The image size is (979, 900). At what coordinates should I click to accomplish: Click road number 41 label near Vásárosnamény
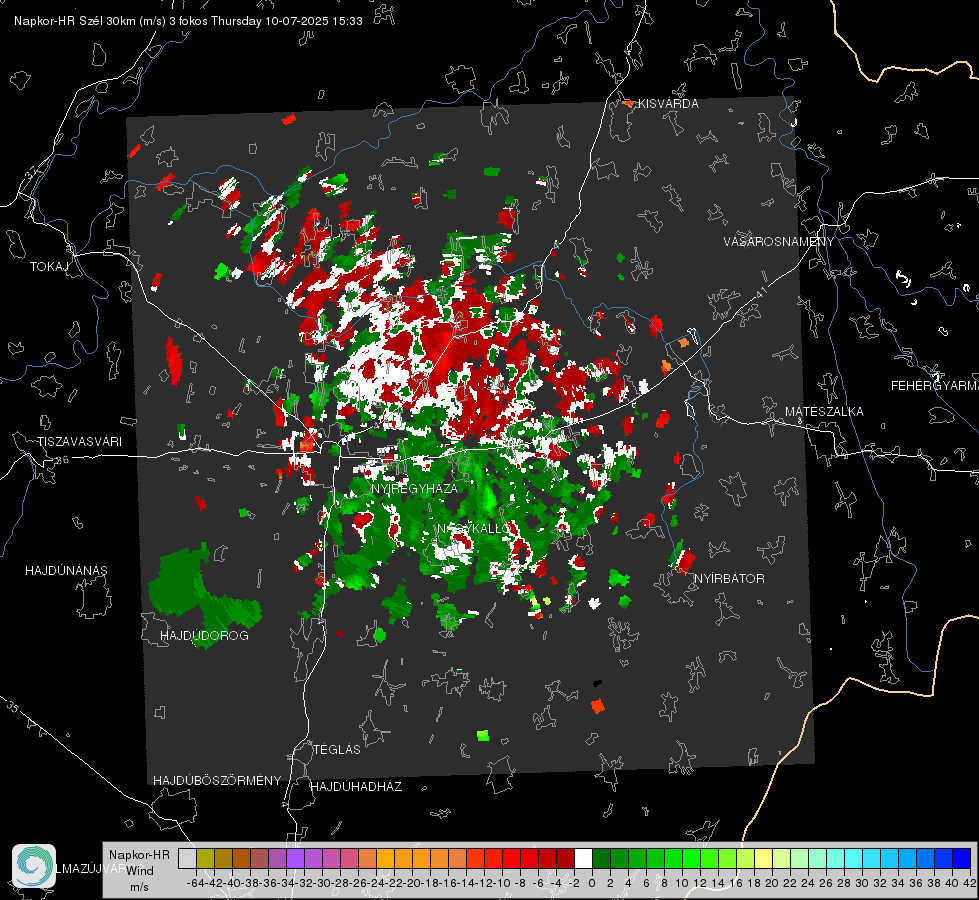[x=761, y=292]
